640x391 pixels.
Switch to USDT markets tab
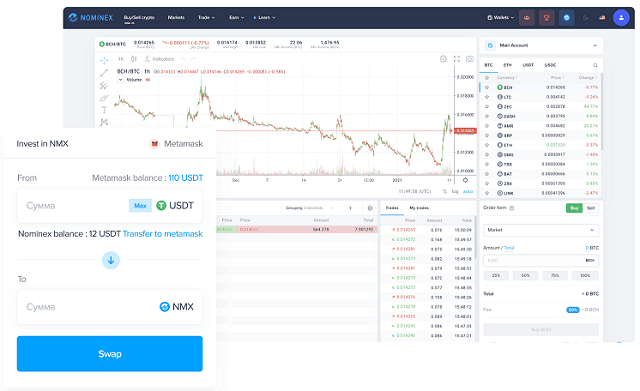tap(528, 65)
